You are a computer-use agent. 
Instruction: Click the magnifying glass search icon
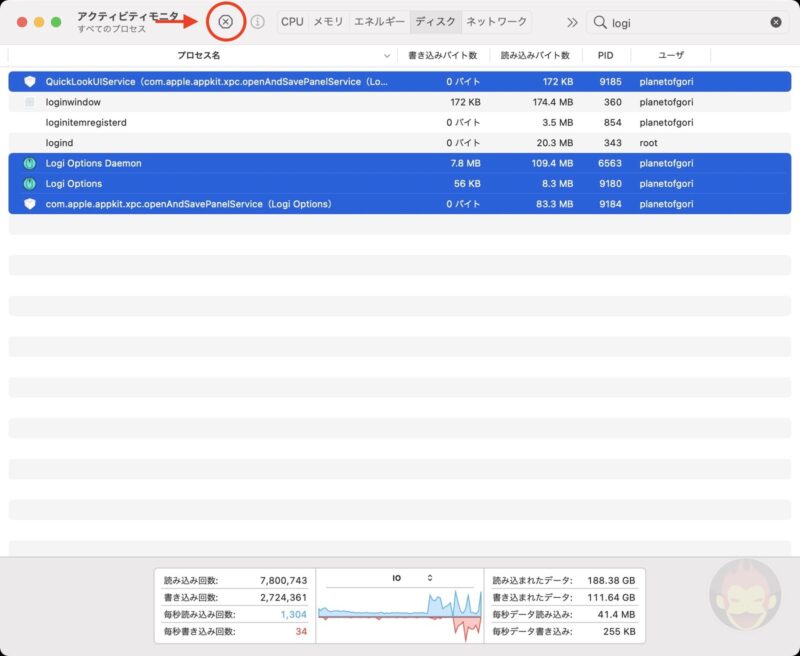tap(600, 22)
